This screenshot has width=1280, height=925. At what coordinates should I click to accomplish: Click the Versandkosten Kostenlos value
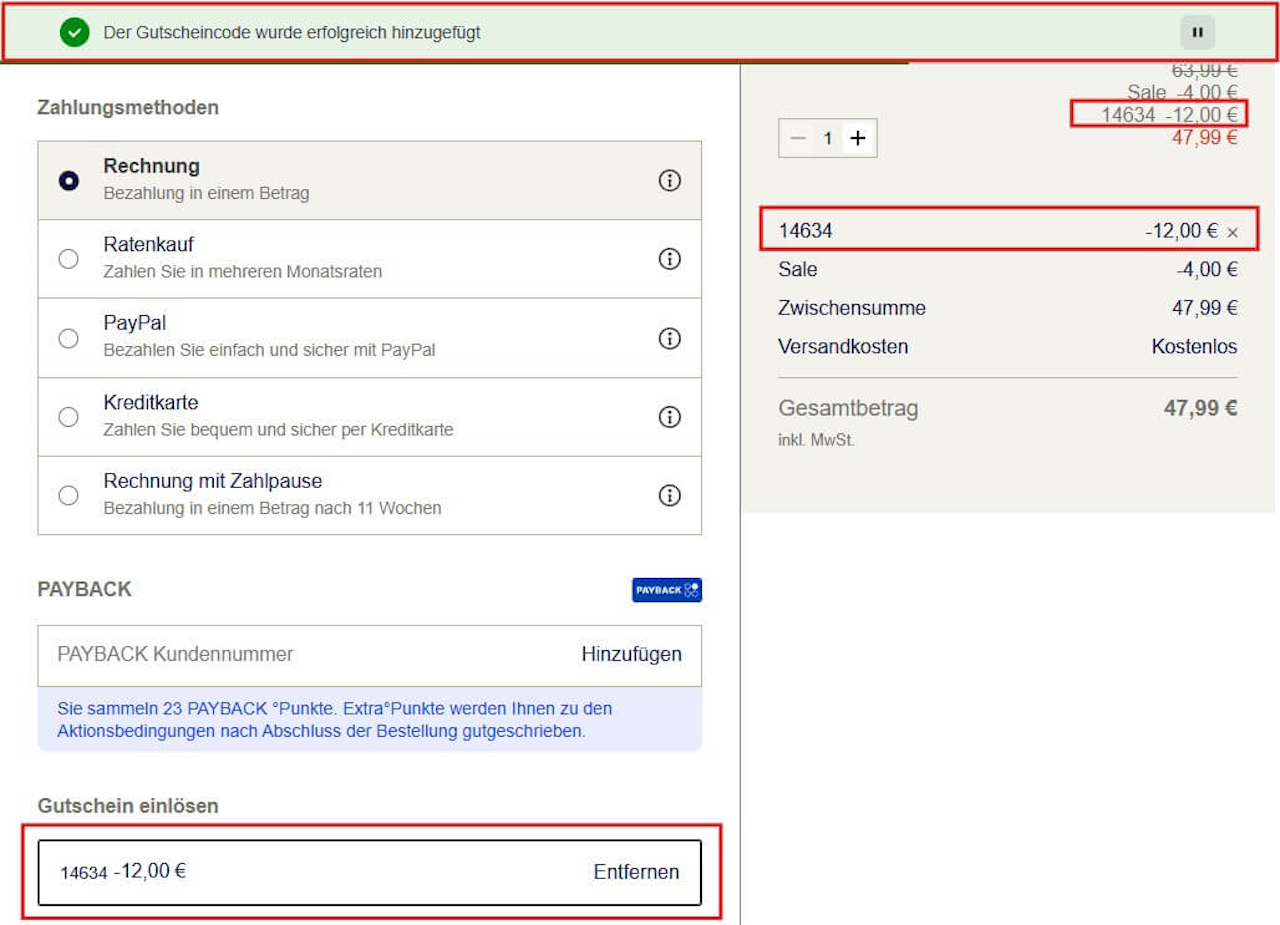[1194, 347]
